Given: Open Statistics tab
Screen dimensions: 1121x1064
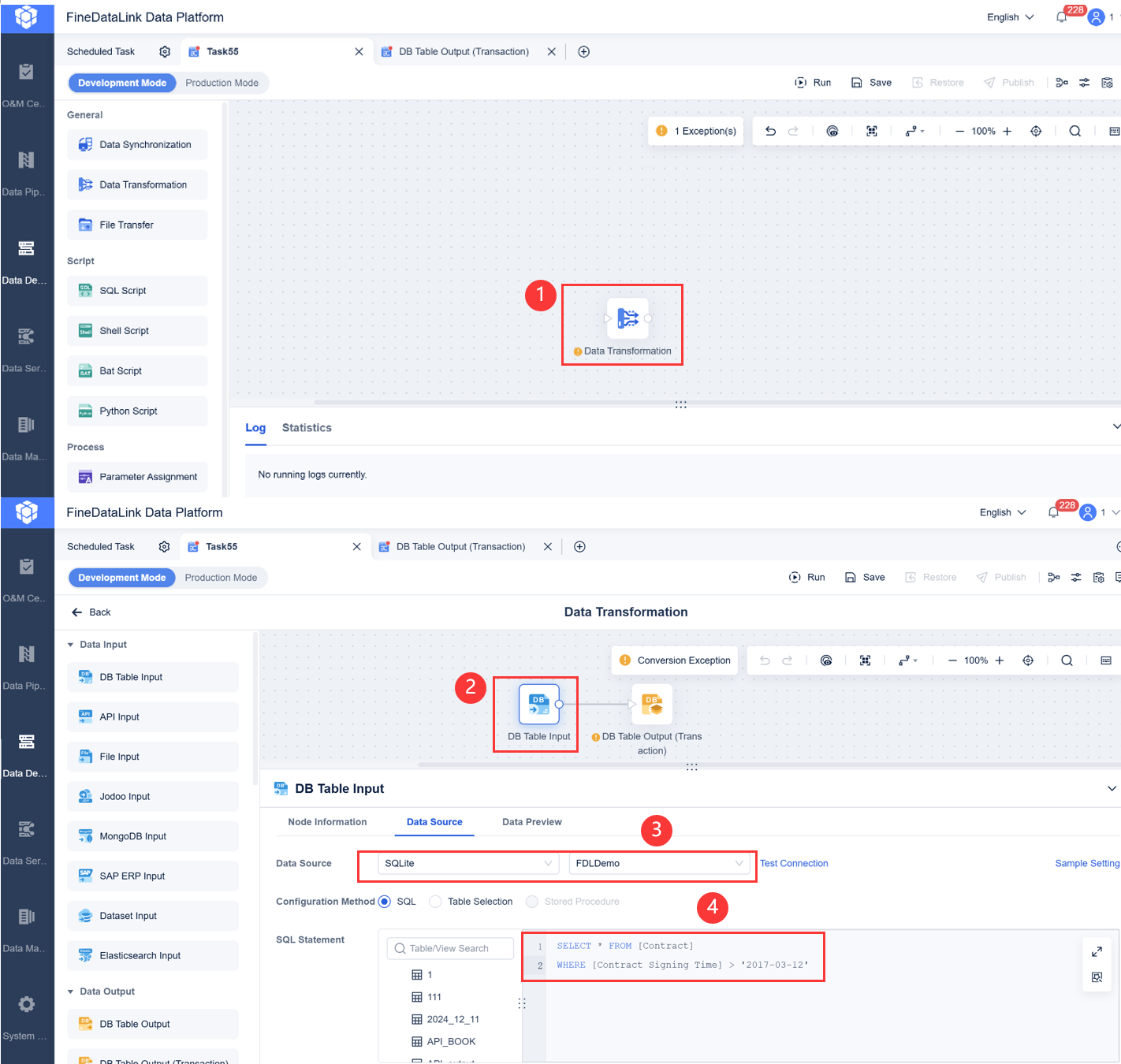Looking at the screenshot, I should [307, 428].
